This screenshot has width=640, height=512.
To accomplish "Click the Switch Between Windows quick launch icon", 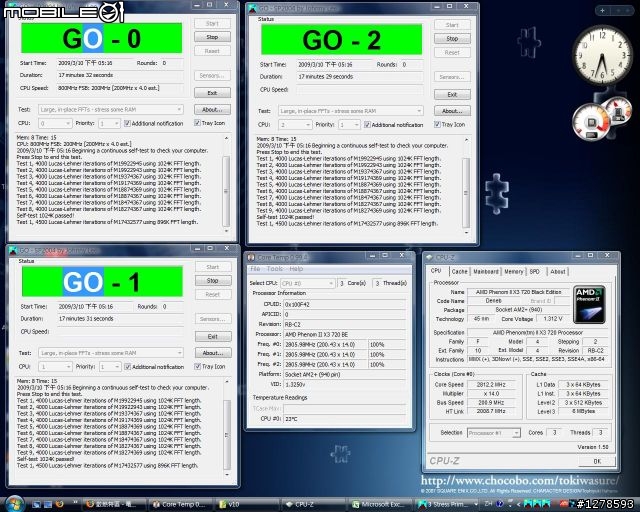I will pyautogui.click(x=48, y=505).
